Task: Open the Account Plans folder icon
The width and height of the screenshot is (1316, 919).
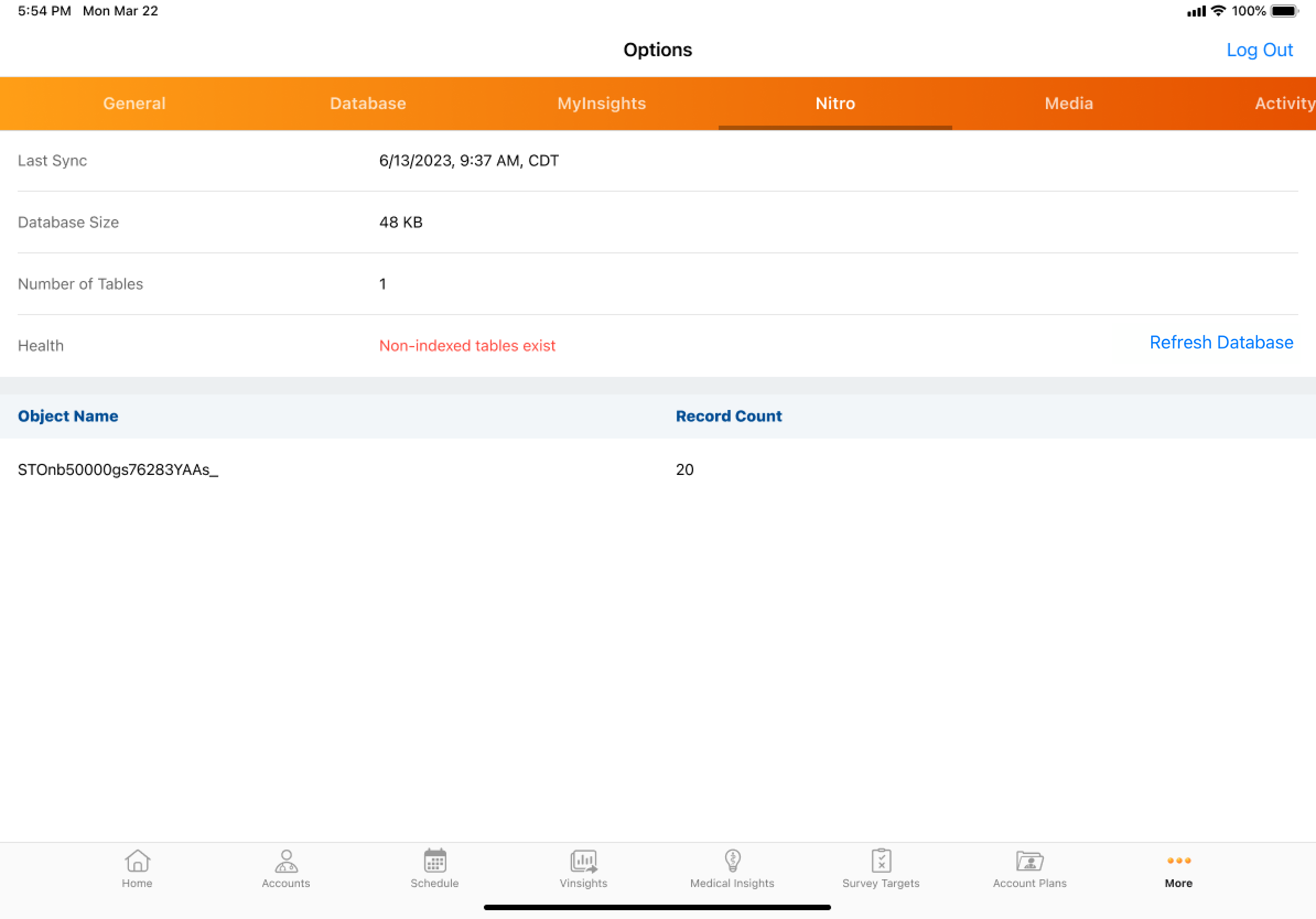Action: [1029, 861]
